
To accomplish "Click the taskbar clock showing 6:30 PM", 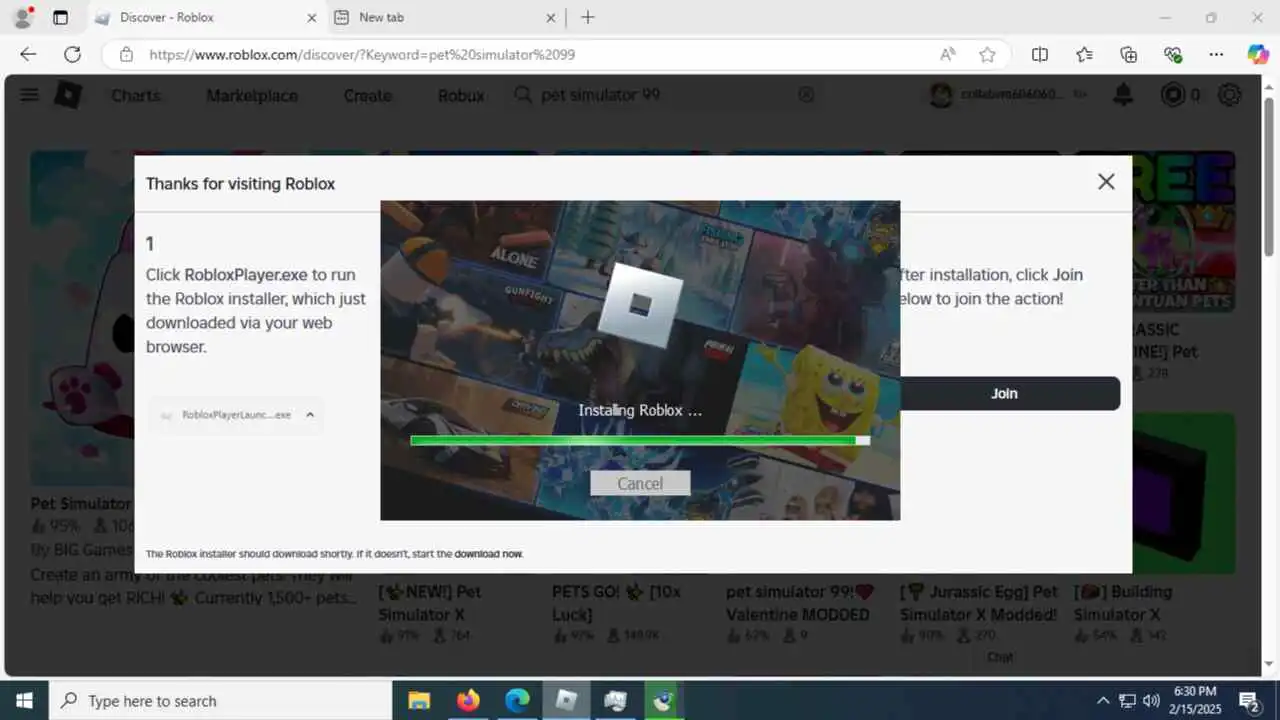I will point(1195,701).
